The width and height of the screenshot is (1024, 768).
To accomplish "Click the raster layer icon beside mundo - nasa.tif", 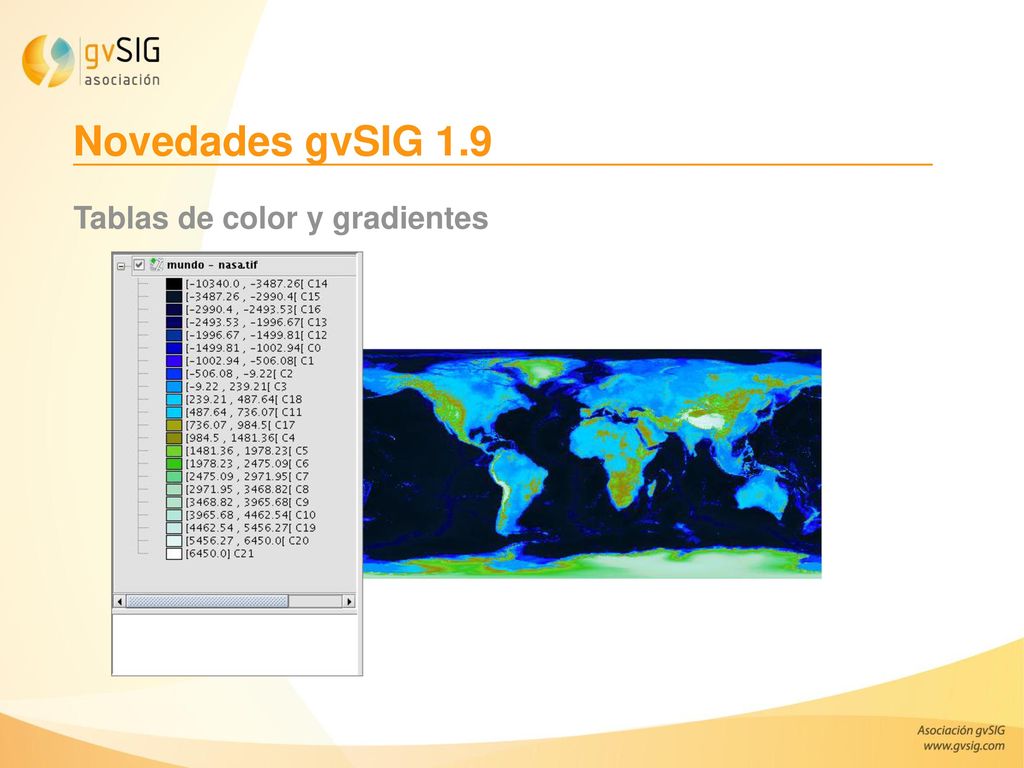I will point(156,264).
